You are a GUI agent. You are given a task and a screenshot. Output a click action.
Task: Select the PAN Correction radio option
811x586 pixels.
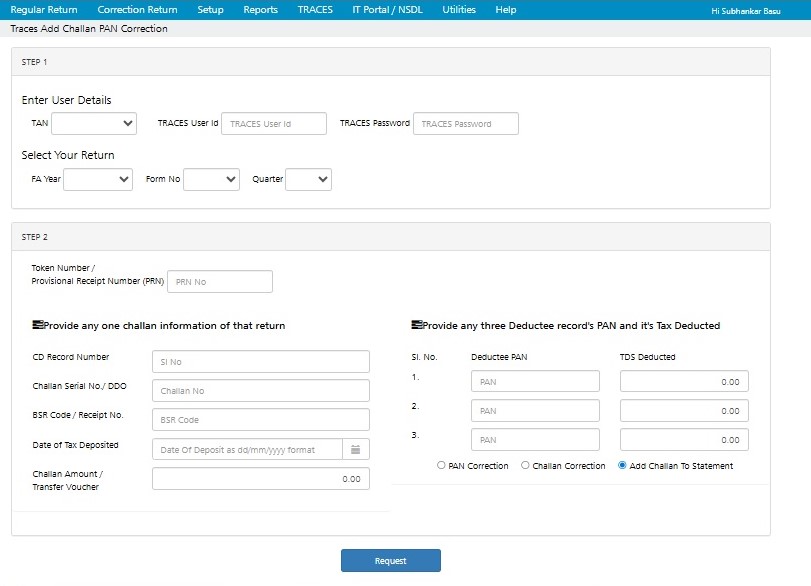click(443, 466)
